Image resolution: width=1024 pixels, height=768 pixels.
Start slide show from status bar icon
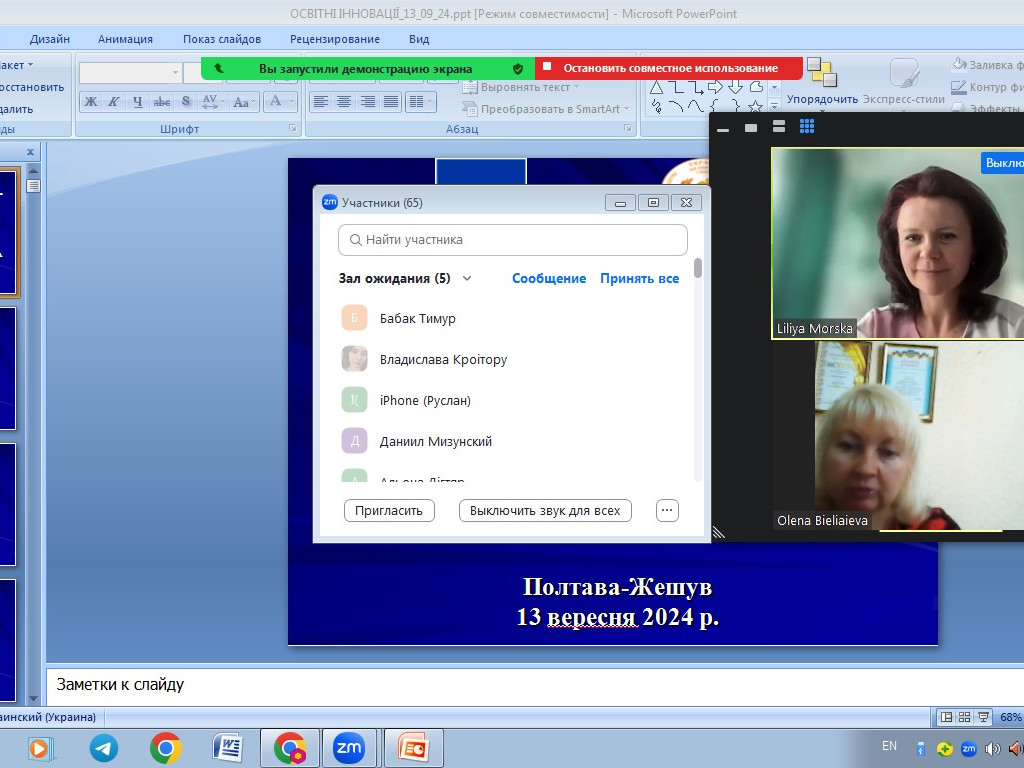click(x=983, y=717)
